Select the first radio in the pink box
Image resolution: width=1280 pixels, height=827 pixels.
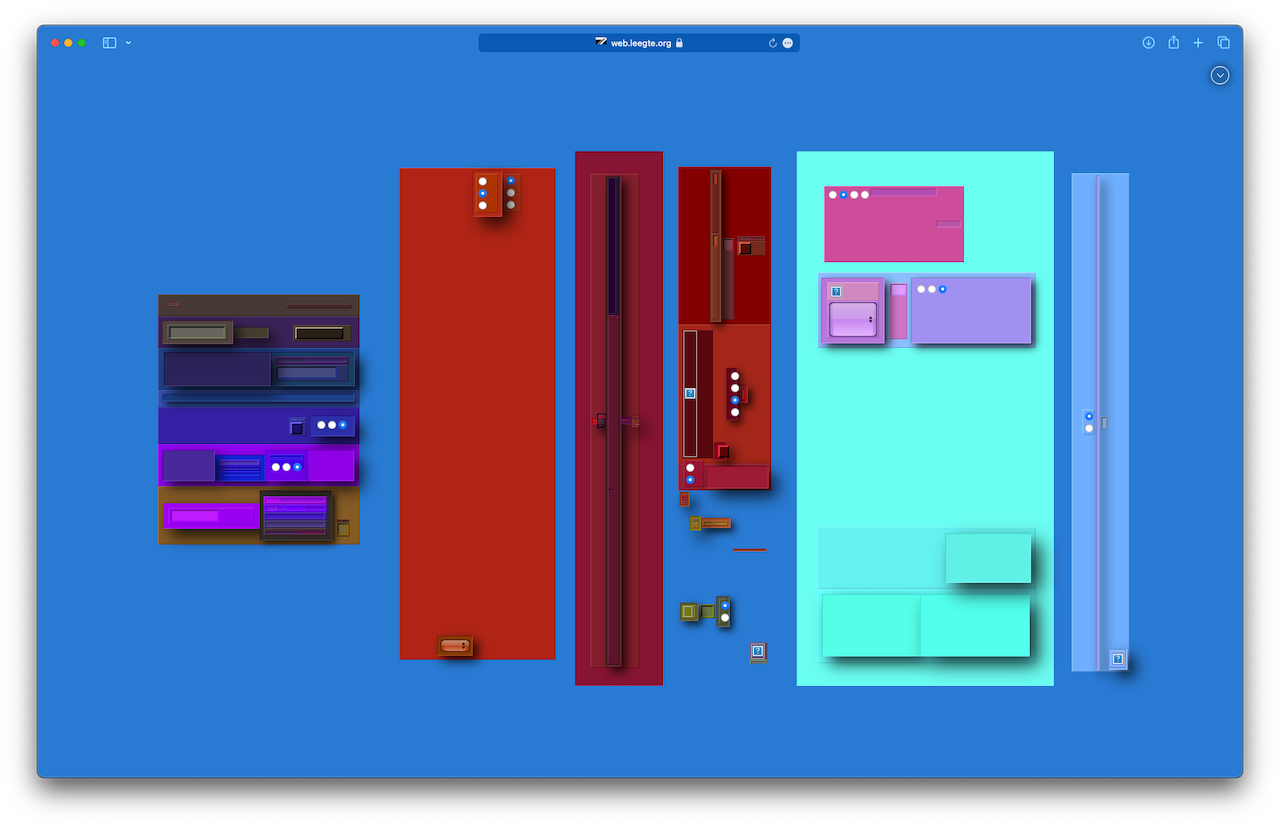[x=833, y=195]
